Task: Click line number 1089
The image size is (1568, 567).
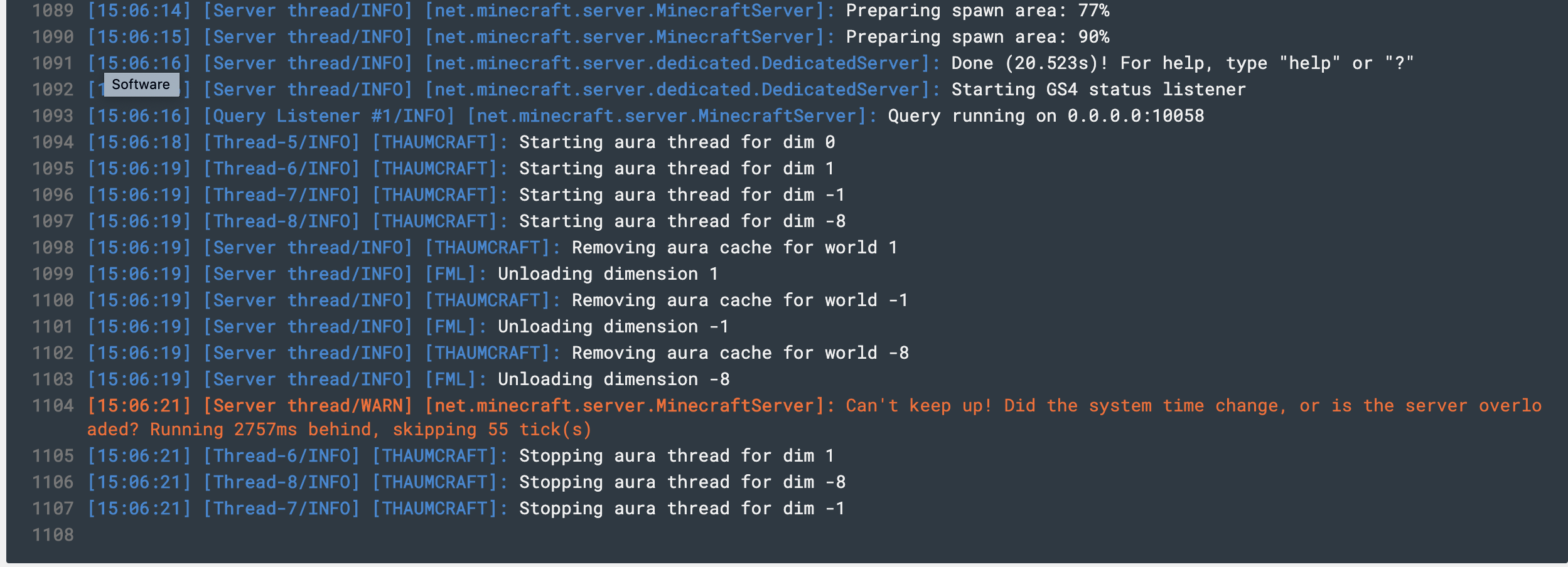Action: point(53,11)
